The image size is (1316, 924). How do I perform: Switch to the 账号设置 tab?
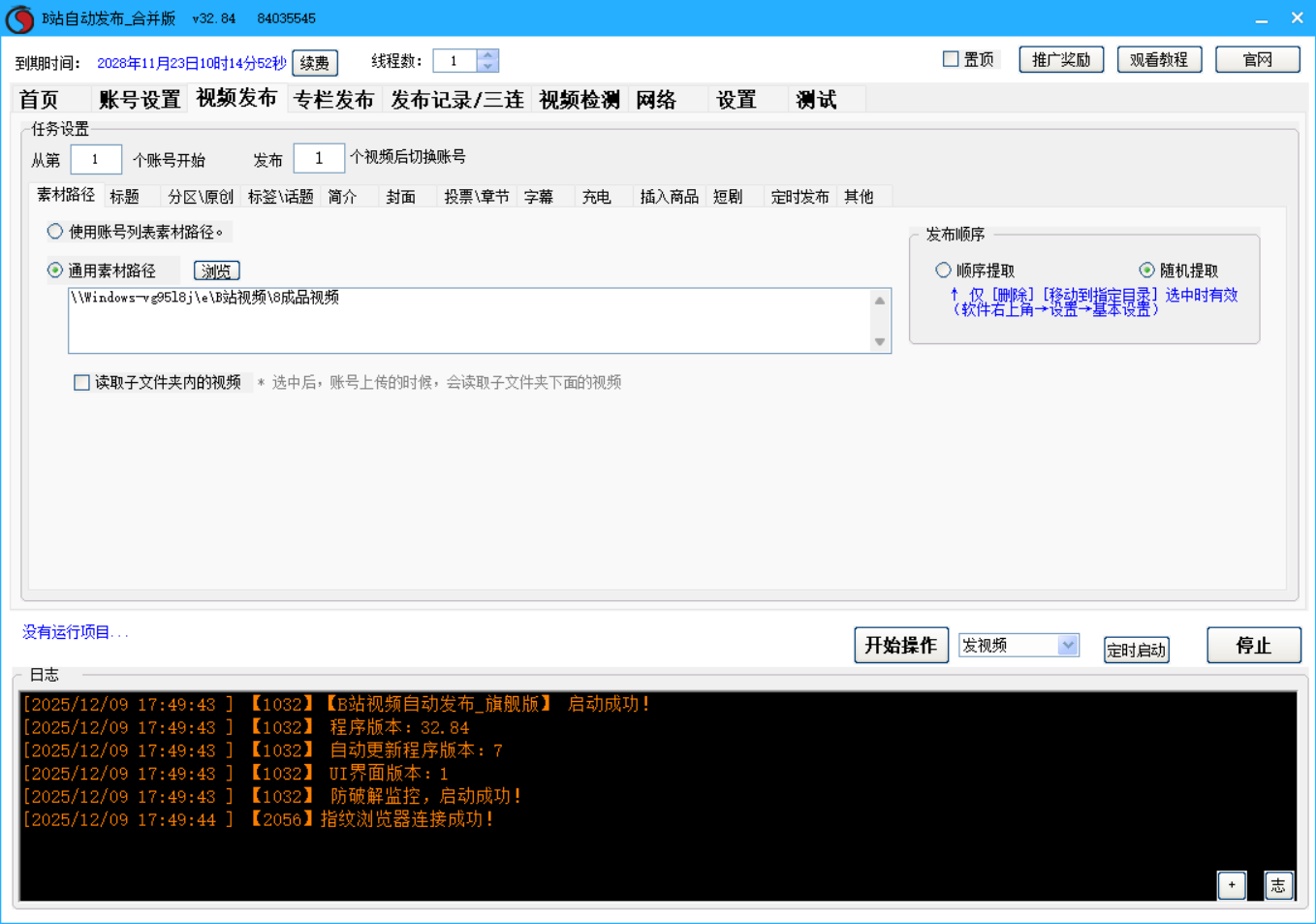[140, 100]
